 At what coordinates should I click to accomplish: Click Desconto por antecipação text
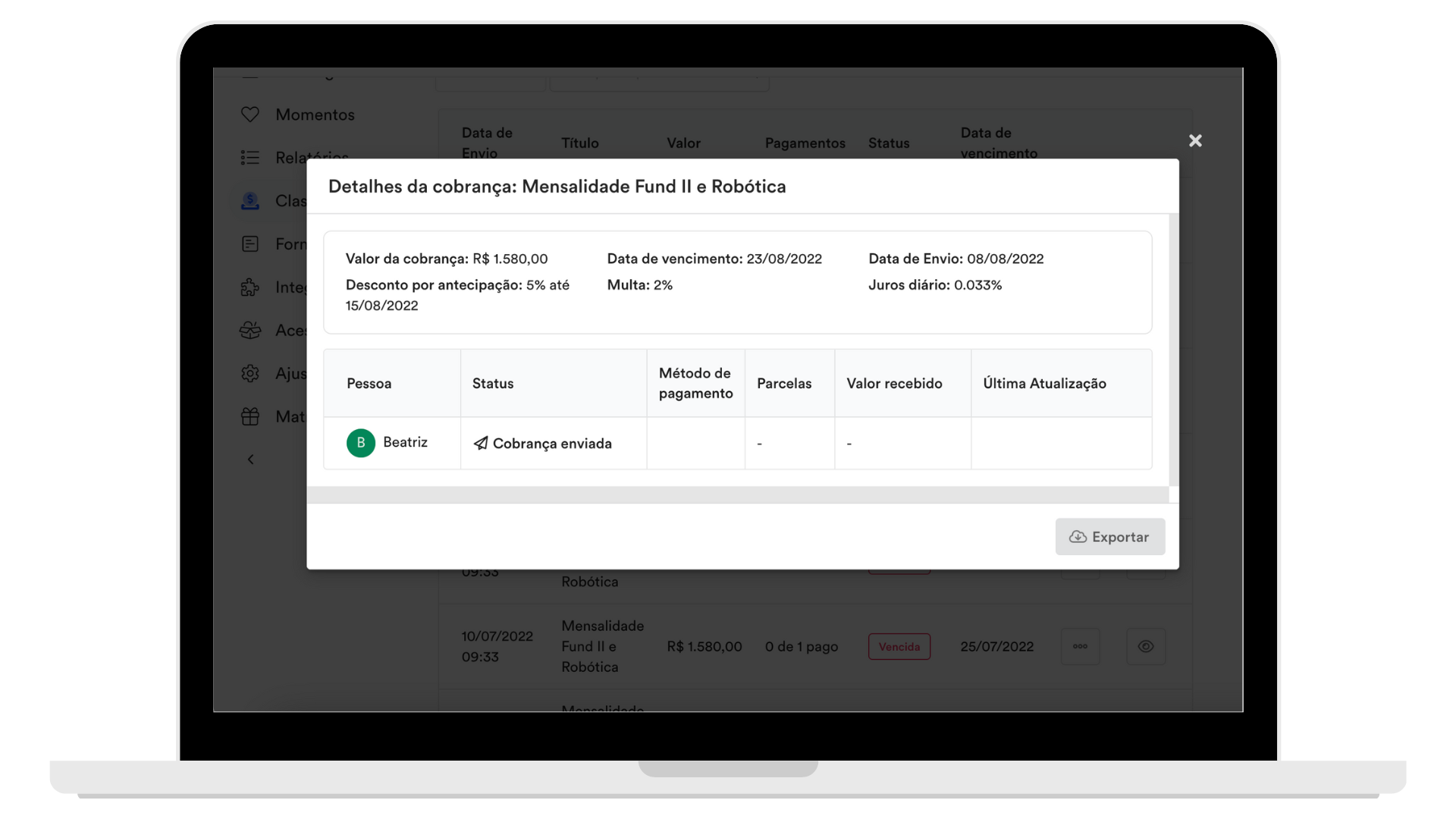click(x=458, y=295)
